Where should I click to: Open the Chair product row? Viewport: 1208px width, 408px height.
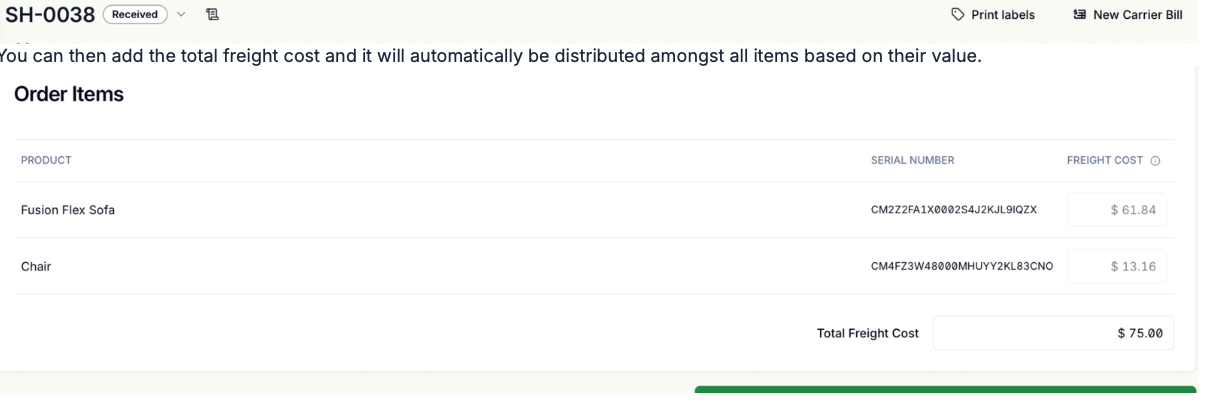pos(594,266)
